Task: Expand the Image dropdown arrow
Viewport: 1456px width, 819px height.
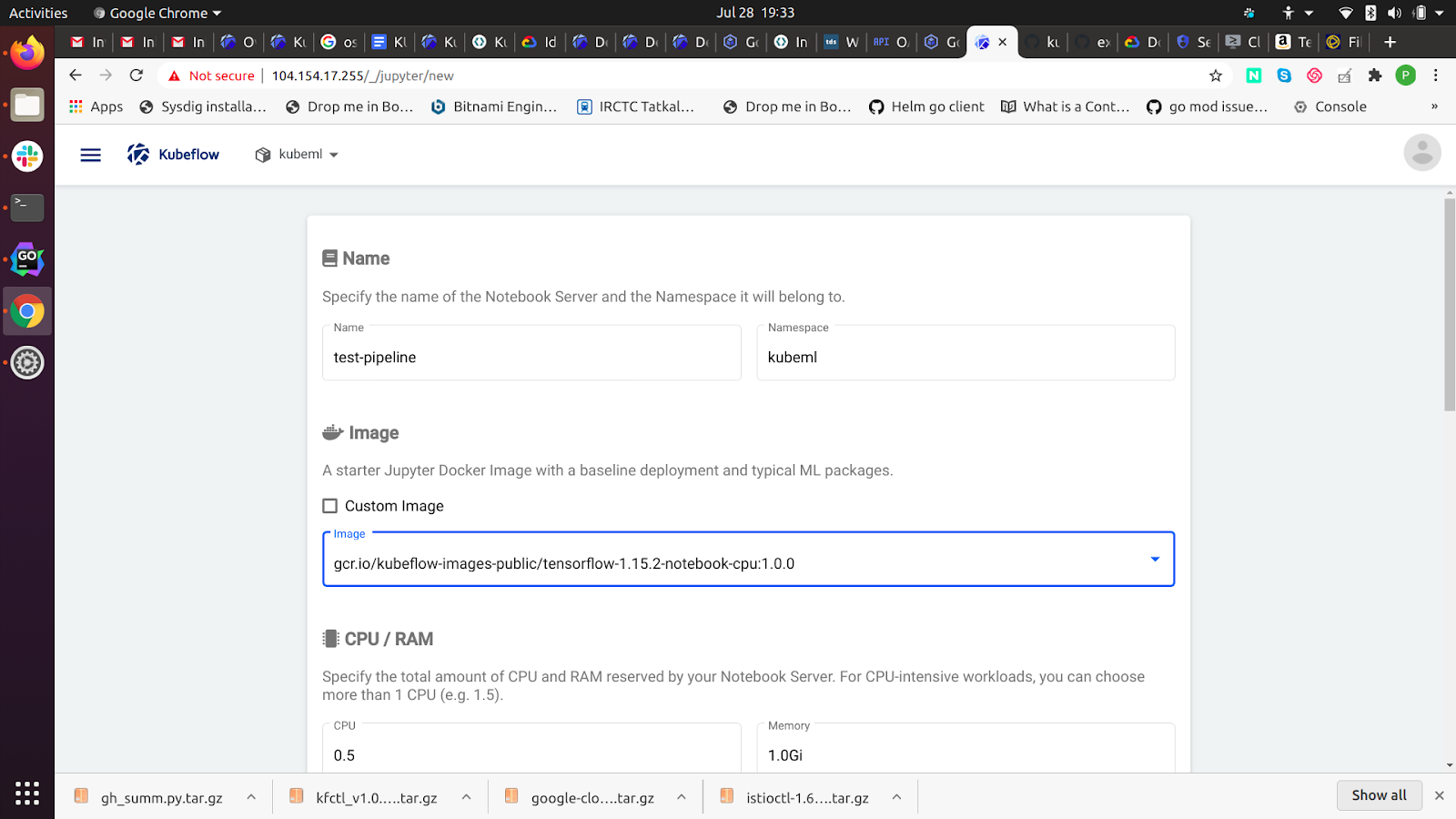Action: click(1155, 560)
